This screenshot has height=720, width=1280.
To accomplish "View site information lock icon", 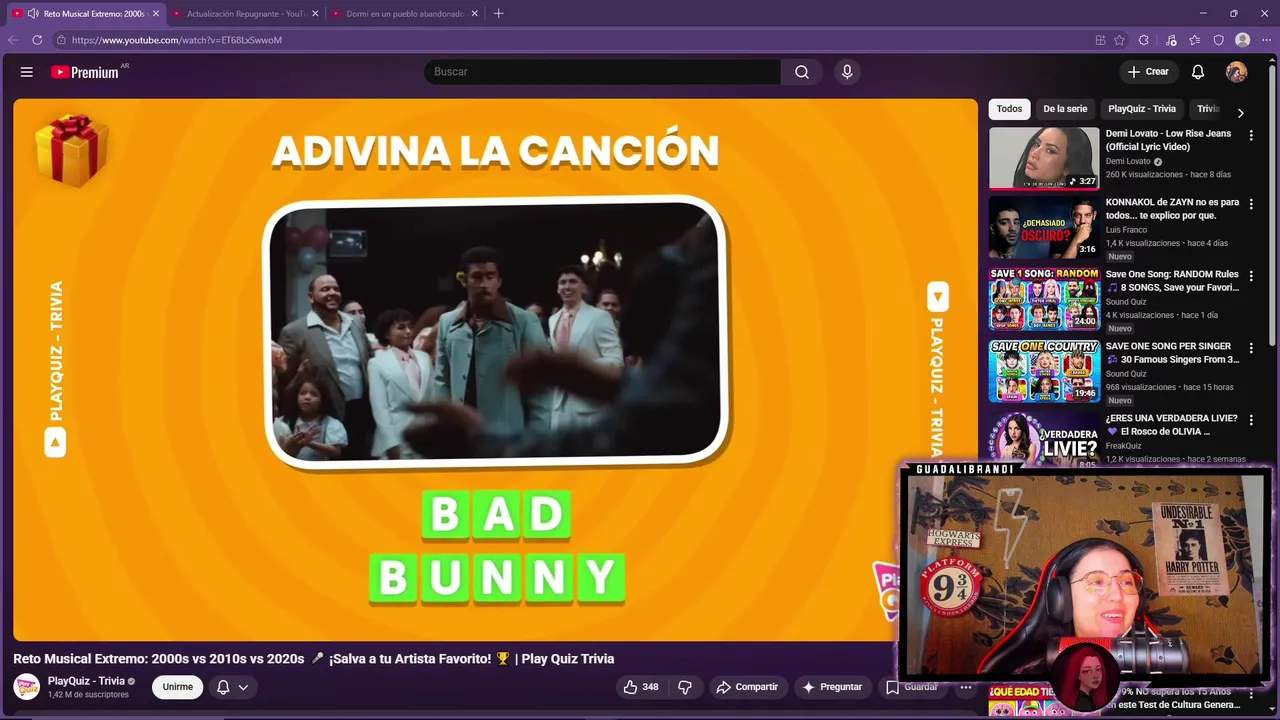I will [x=61, y=40].
